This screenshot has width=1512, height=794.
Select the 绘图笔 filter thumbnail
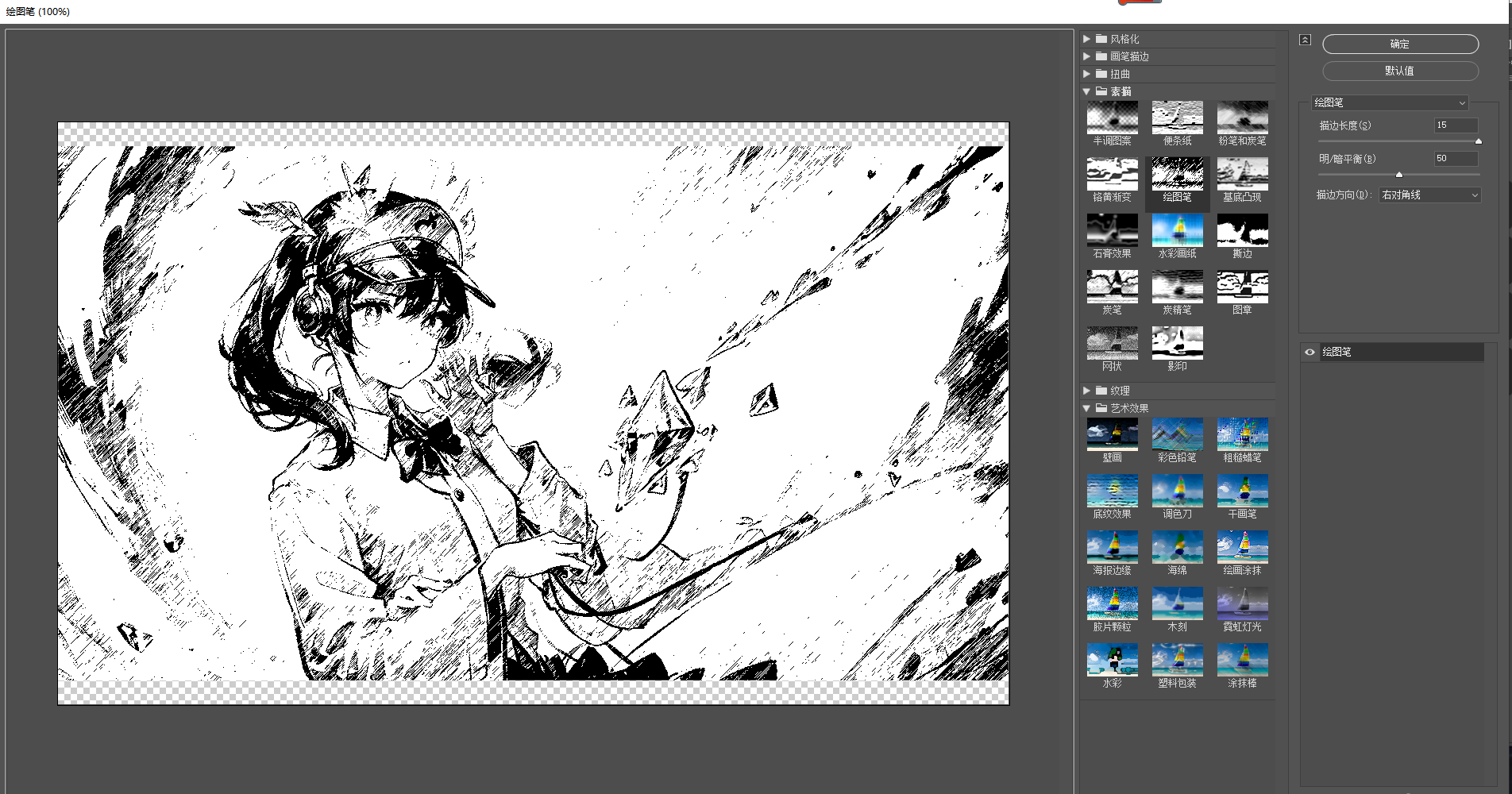click(1177, 174)
